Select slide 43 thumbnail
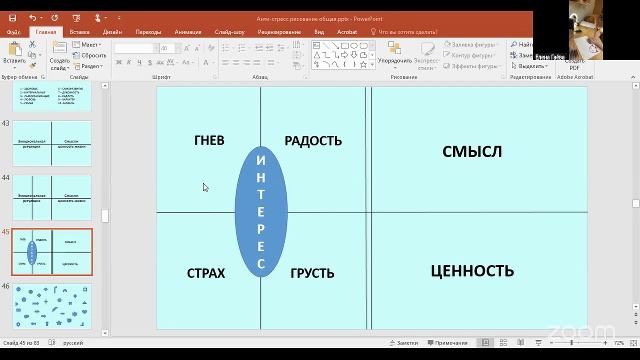This screenshot has width=640, height=360. (x=52, y=143)
